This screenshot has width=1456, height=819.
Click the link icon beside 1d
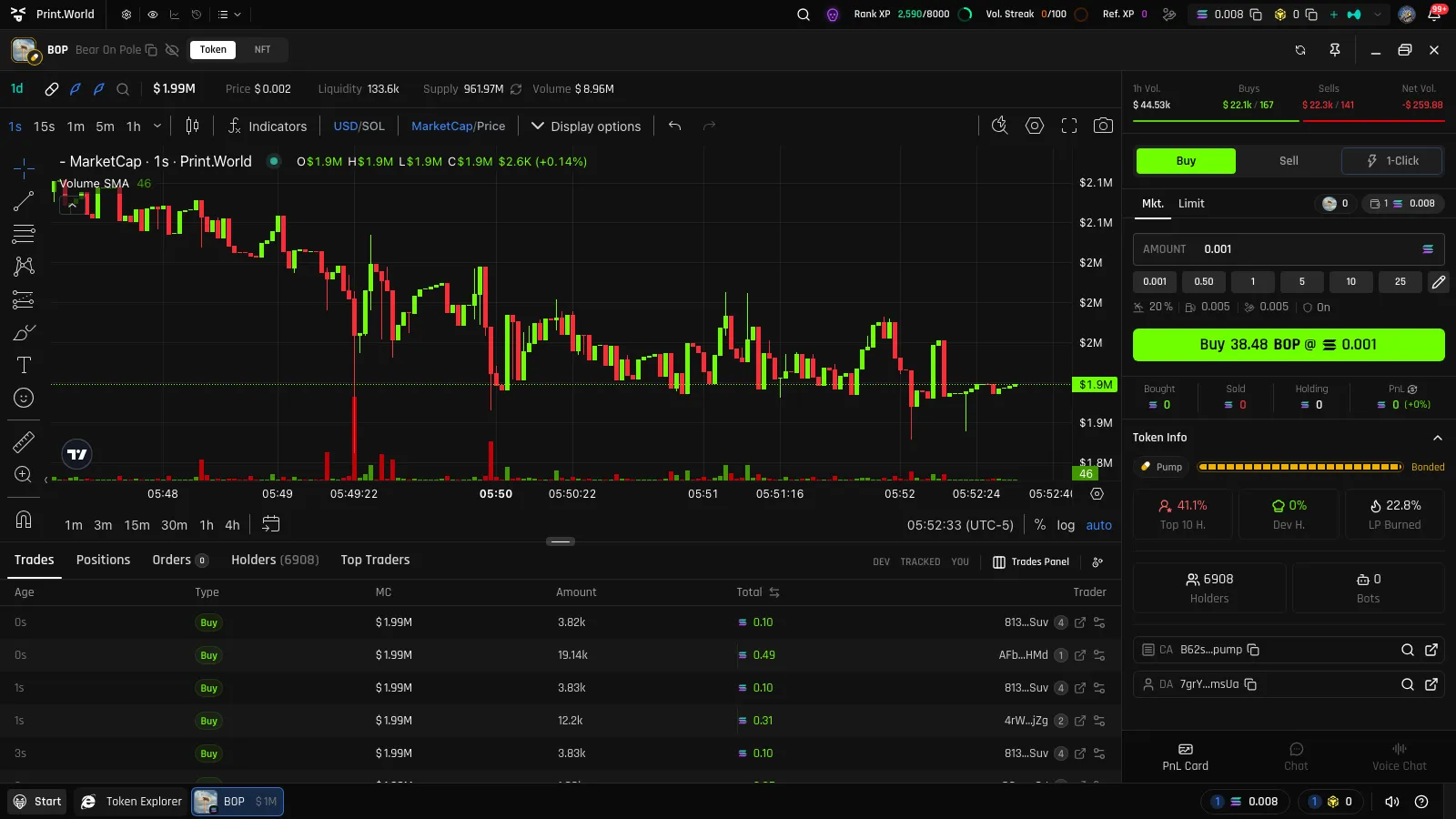(x=52, y=89)
